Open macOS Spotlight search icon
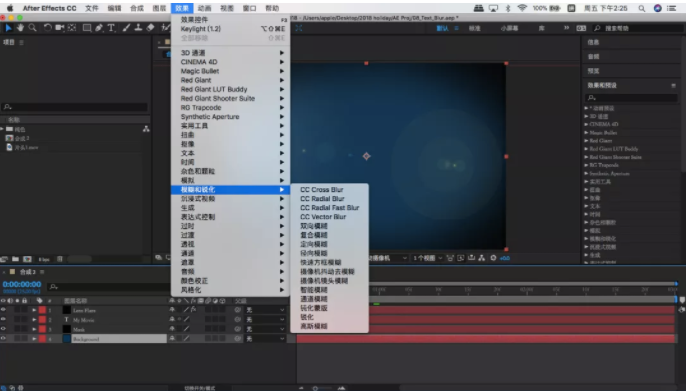Image resolution: width=686 pixels, height=391 pixels. point(641,8)
